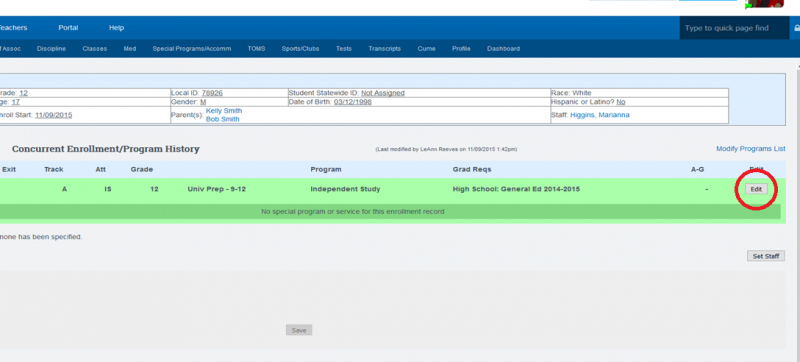
Task: Click the Local ID 78926 value
Action: point(212,93)
